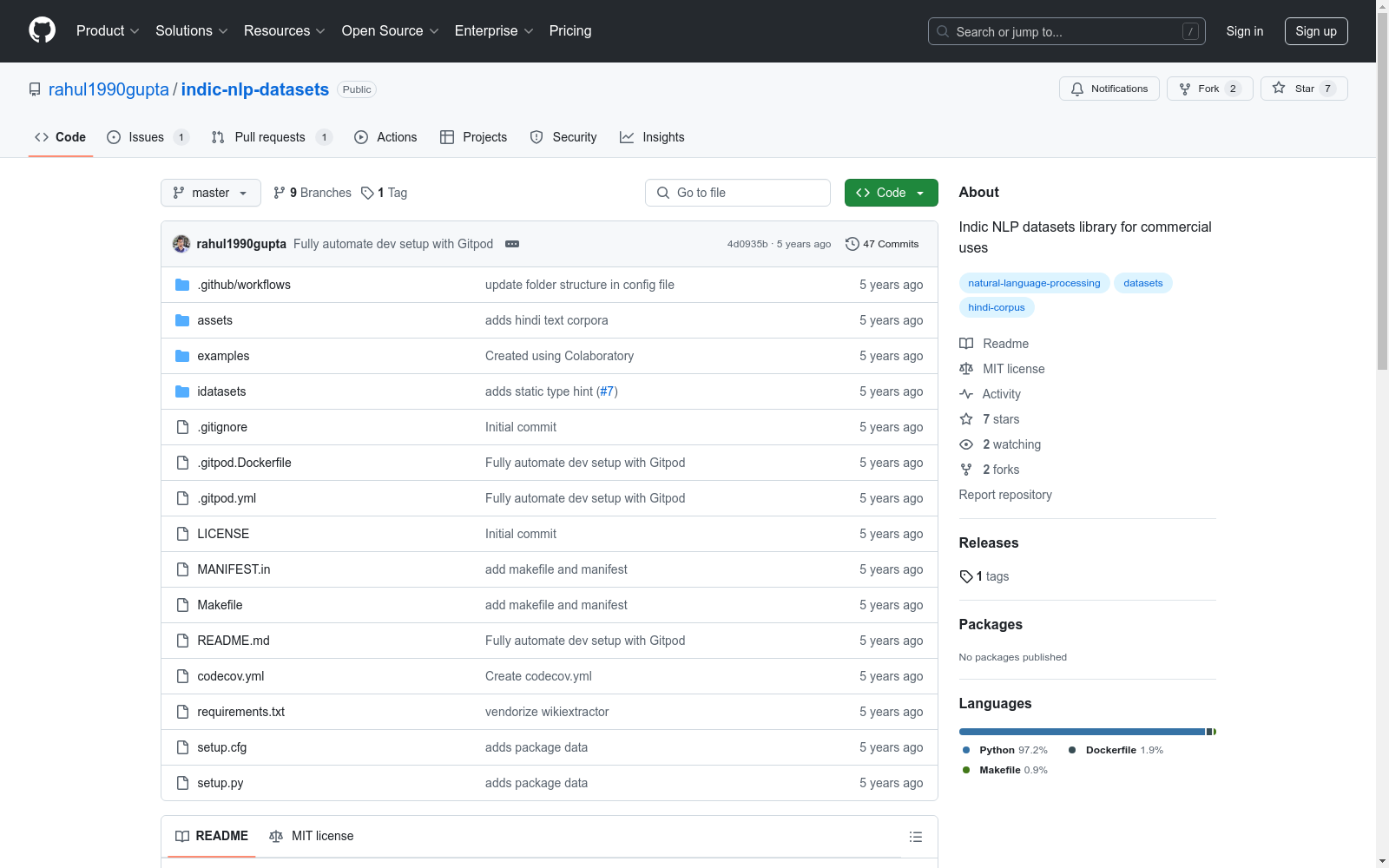The height and width of the screenshot is (868, 1389).
Task: Click the Python language color bar segment
Action: point(1082,732)
